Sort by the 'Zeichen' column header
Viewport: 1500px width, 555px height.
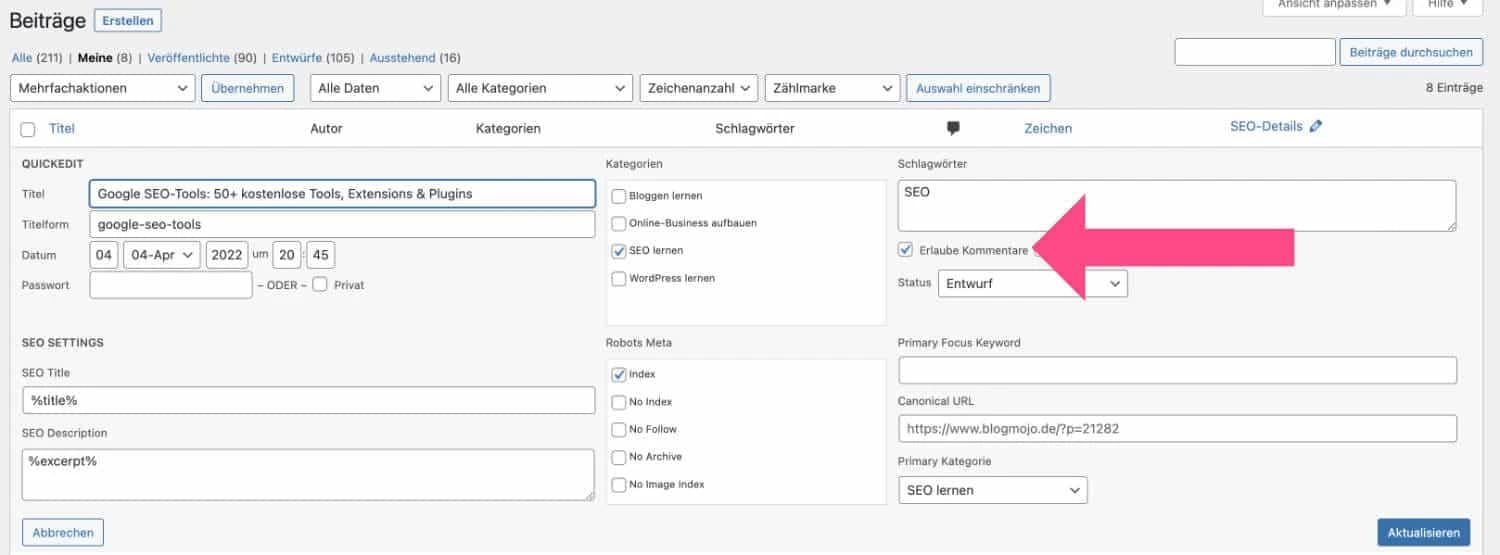pyautogui.click(x=1048, y=128)
